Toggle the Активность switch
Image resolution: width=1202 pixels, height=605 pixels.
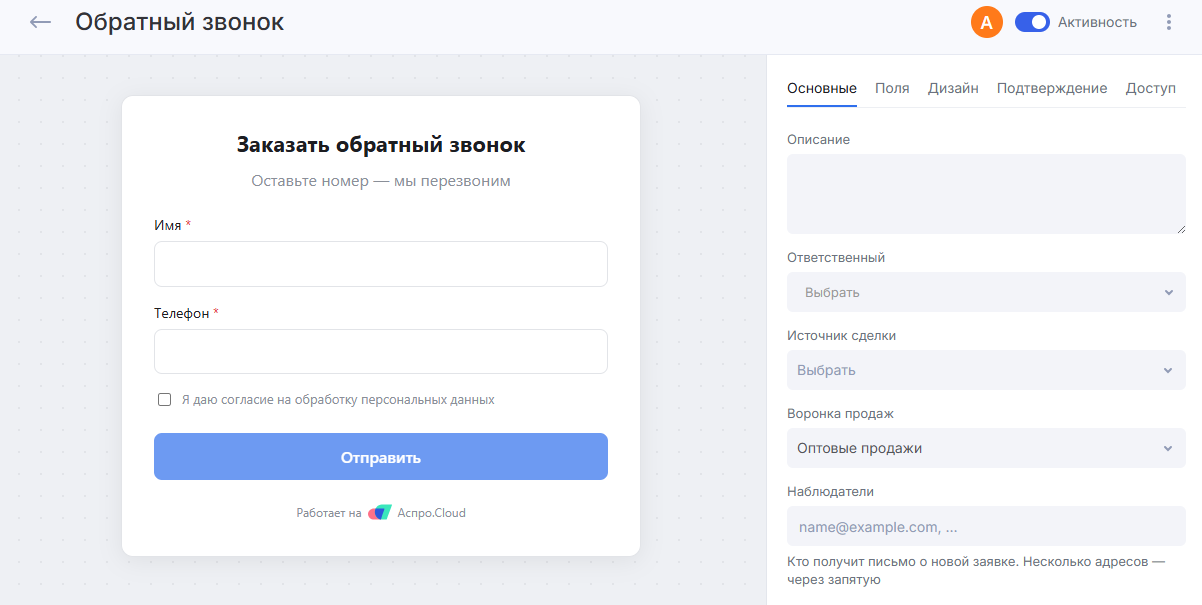click(x=1032, y=22)
